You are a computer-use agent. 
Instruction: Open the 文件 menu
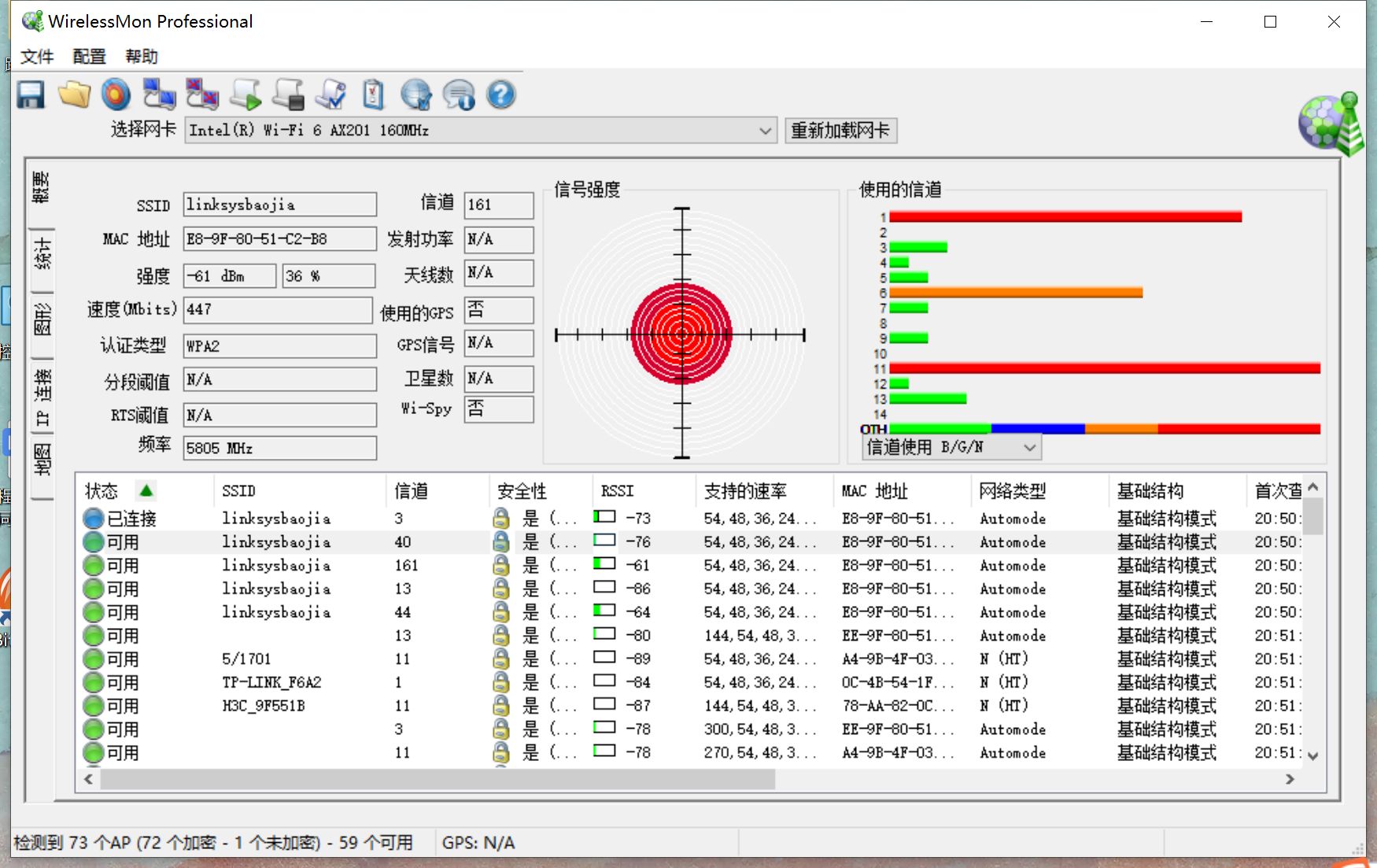[x=37, y=57]
